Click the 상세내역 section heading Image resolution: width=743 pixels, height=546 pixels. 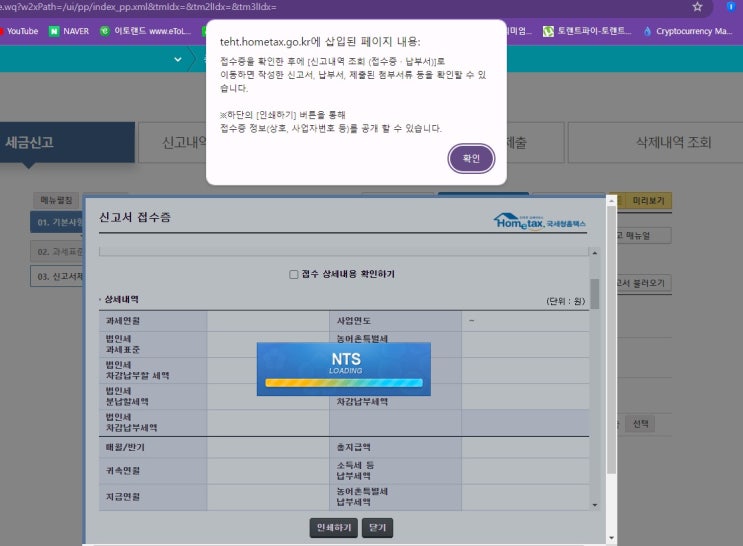pyautogui.click(x=121, y=300)
